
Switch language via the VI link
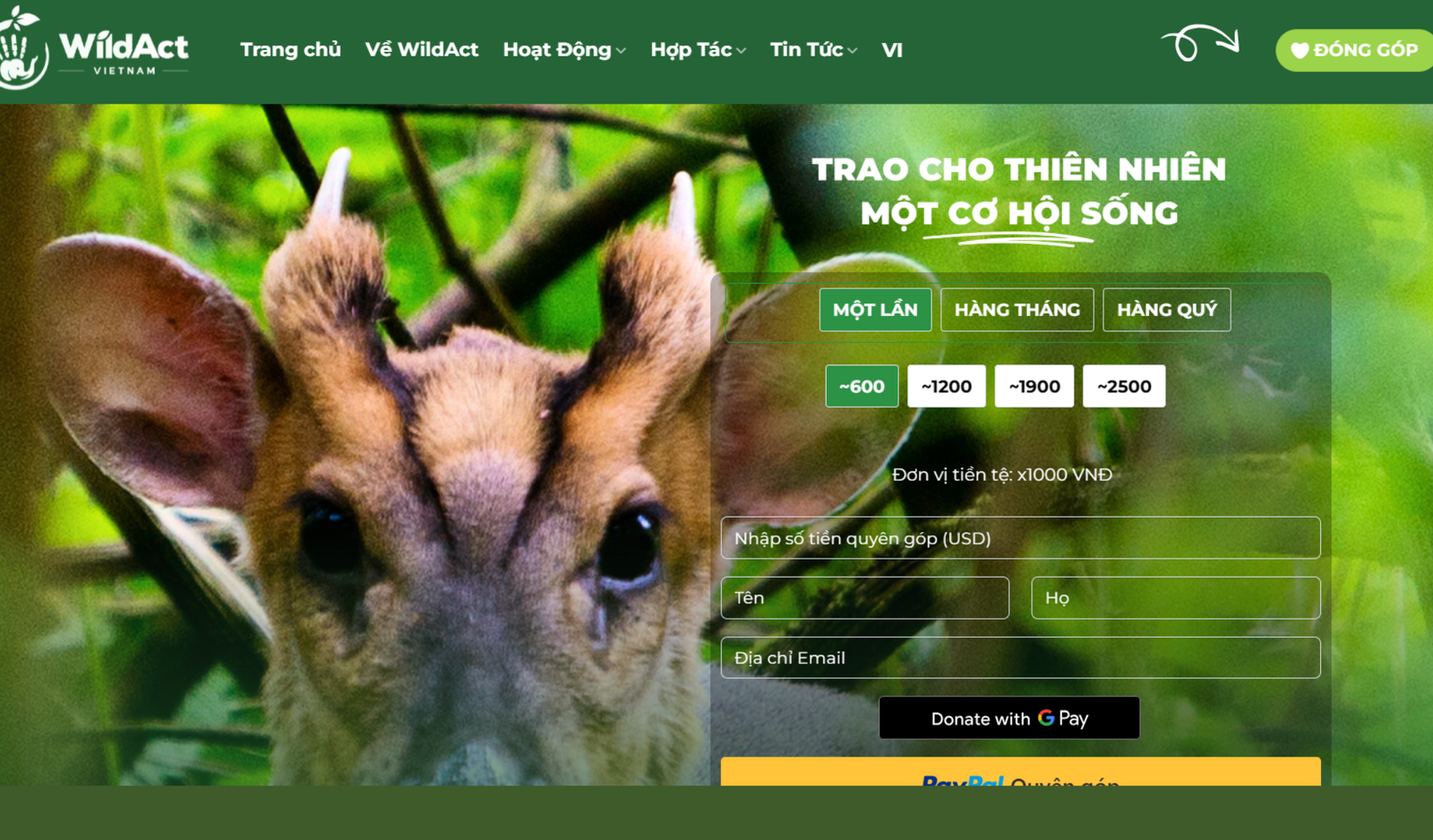click(892, 50)
